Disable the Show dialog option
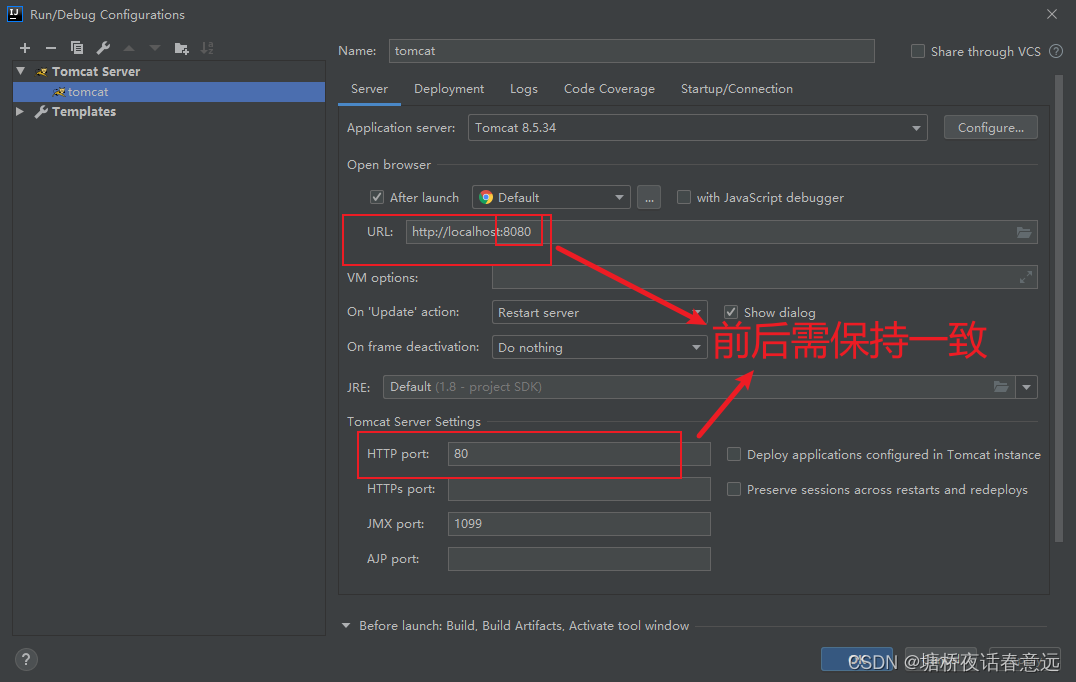This screenshot has width=1076, height=682. pos(731,312)
